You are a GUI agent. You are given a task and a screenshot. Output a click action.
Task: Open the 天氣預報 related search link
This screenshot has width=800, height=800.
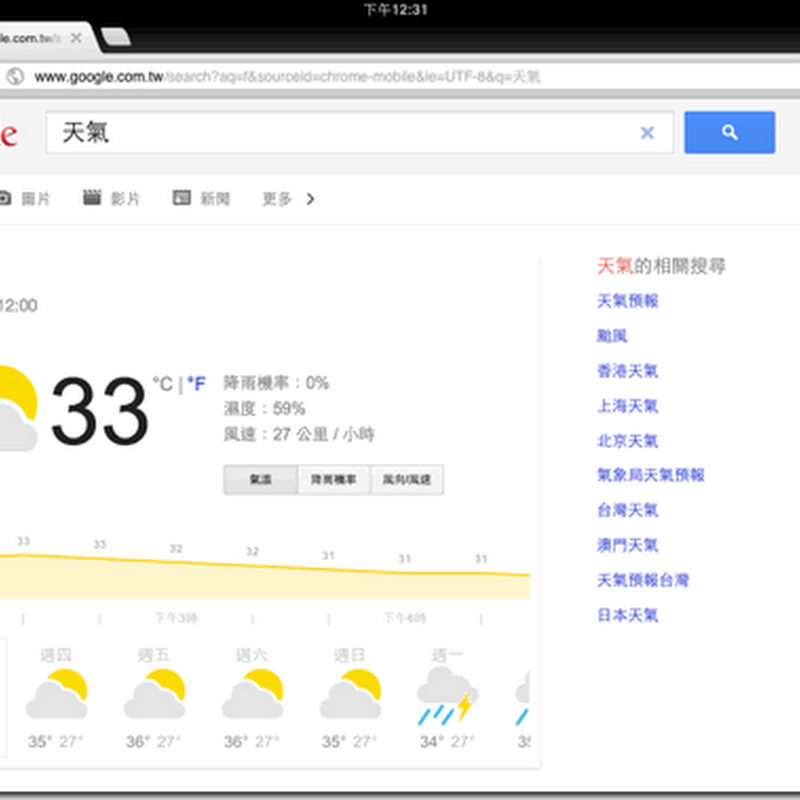627,301
